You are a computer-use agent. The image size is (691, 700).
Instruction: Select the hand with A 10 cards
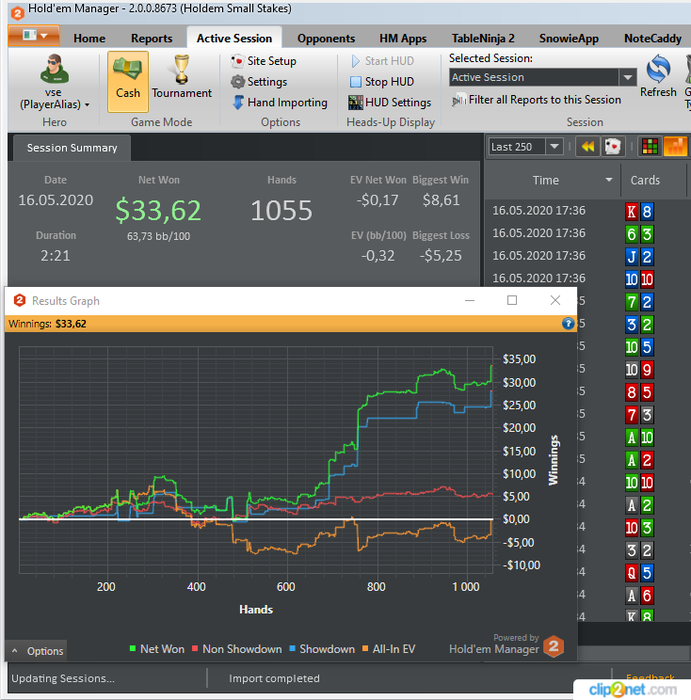click(639, 437)
